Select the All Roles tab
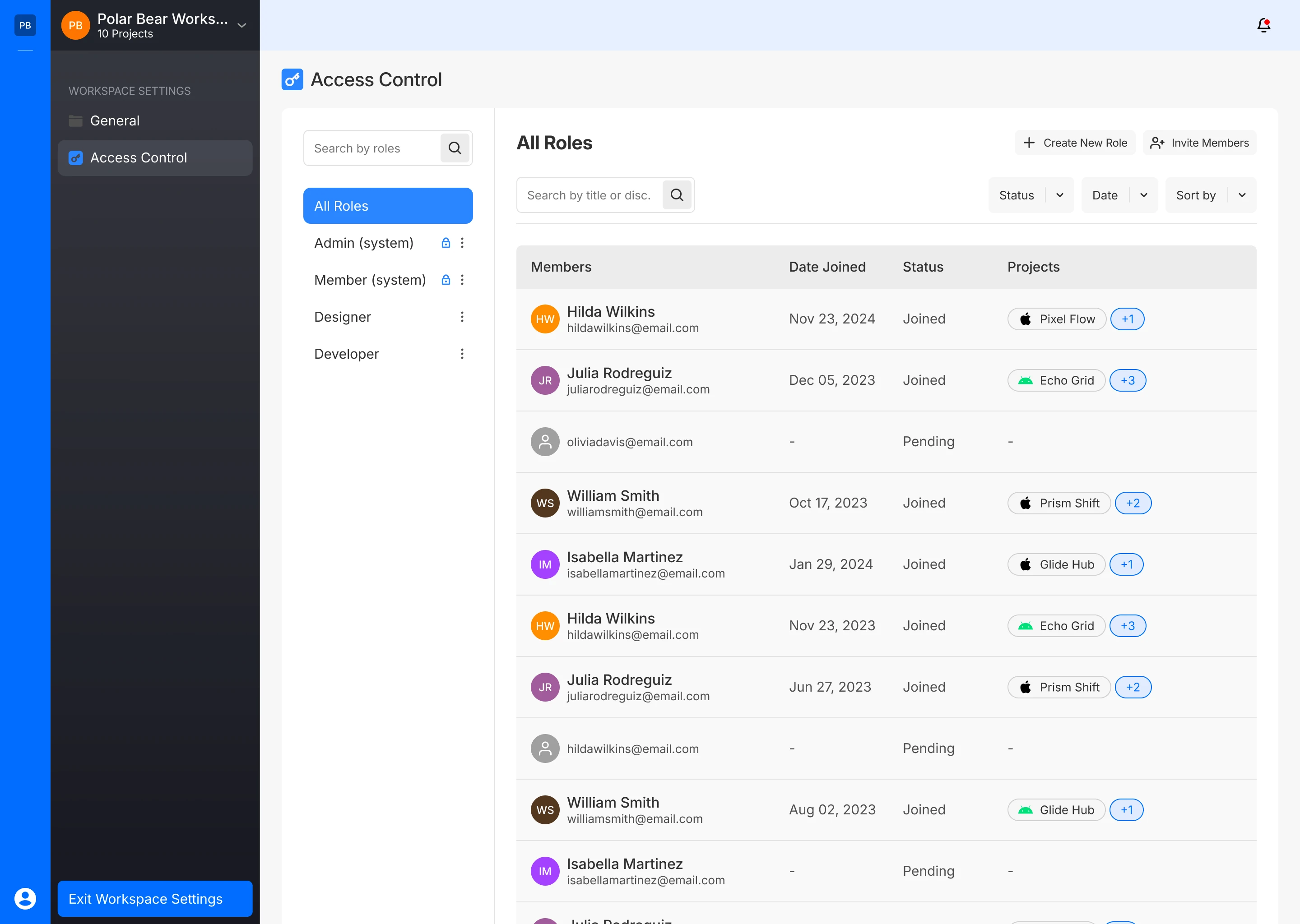This screenshot has width=1300, height=924. (x=388, y=206)
